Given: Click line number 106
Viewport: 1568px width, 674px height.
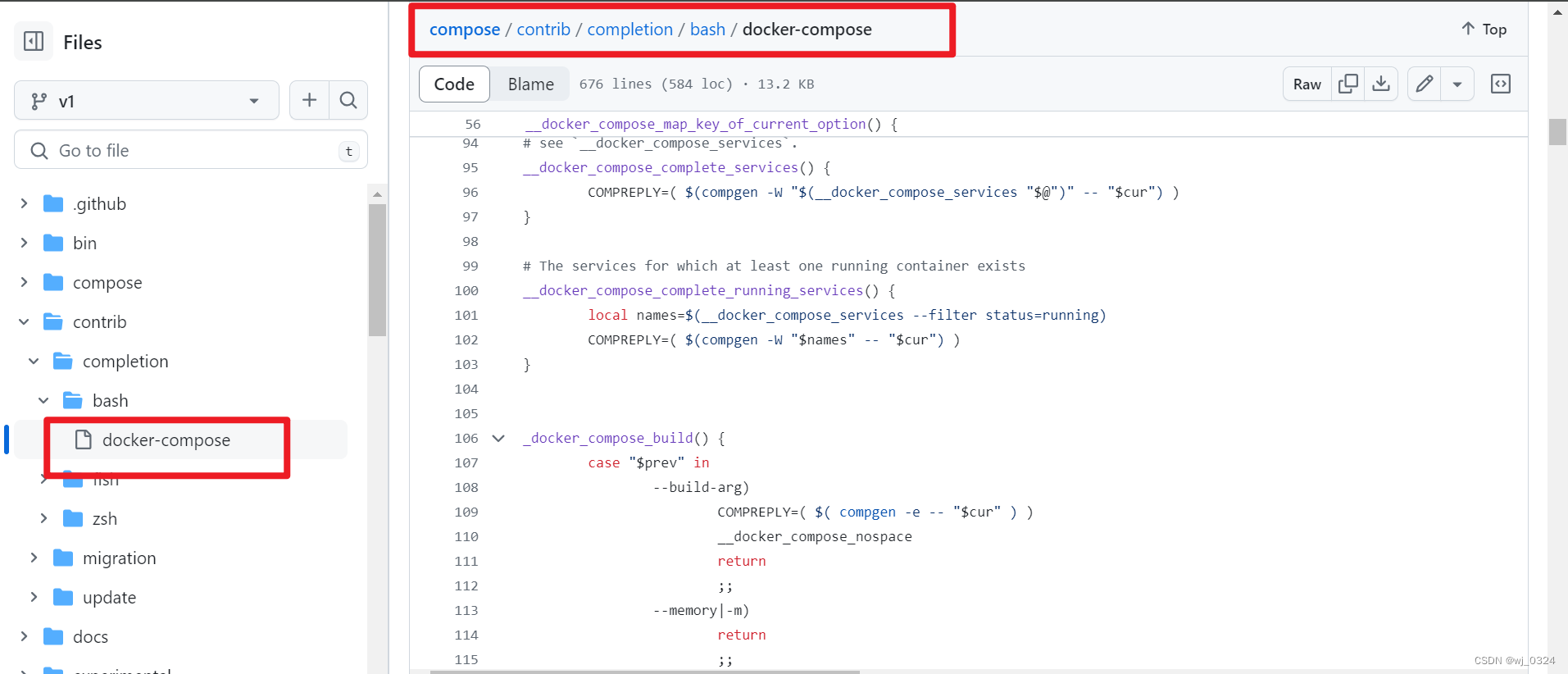Looking at the screenshot, I should [x=466, y=438].
